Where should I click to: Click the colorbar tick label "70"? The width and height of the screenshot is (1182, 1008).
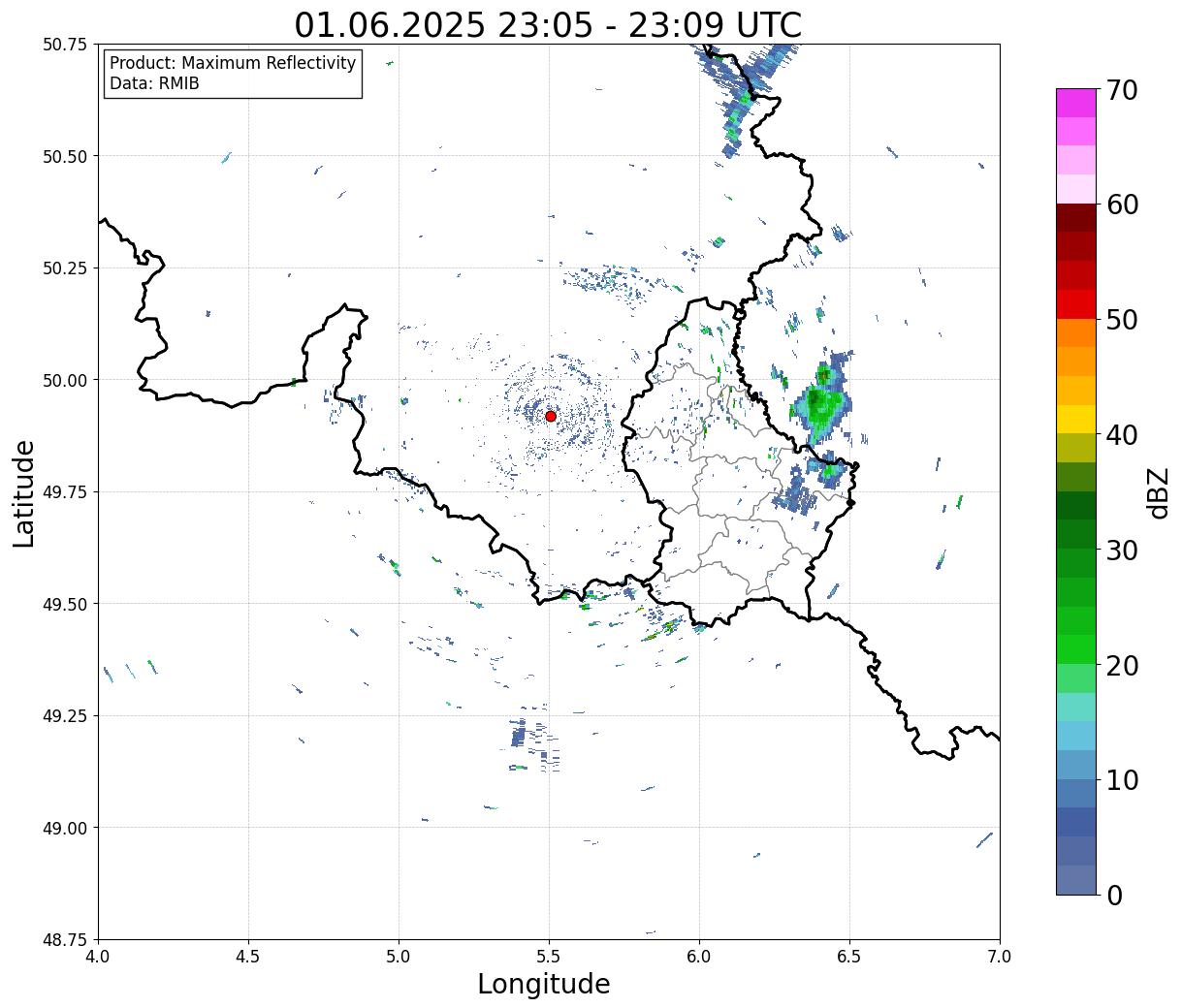(1122, 90)
